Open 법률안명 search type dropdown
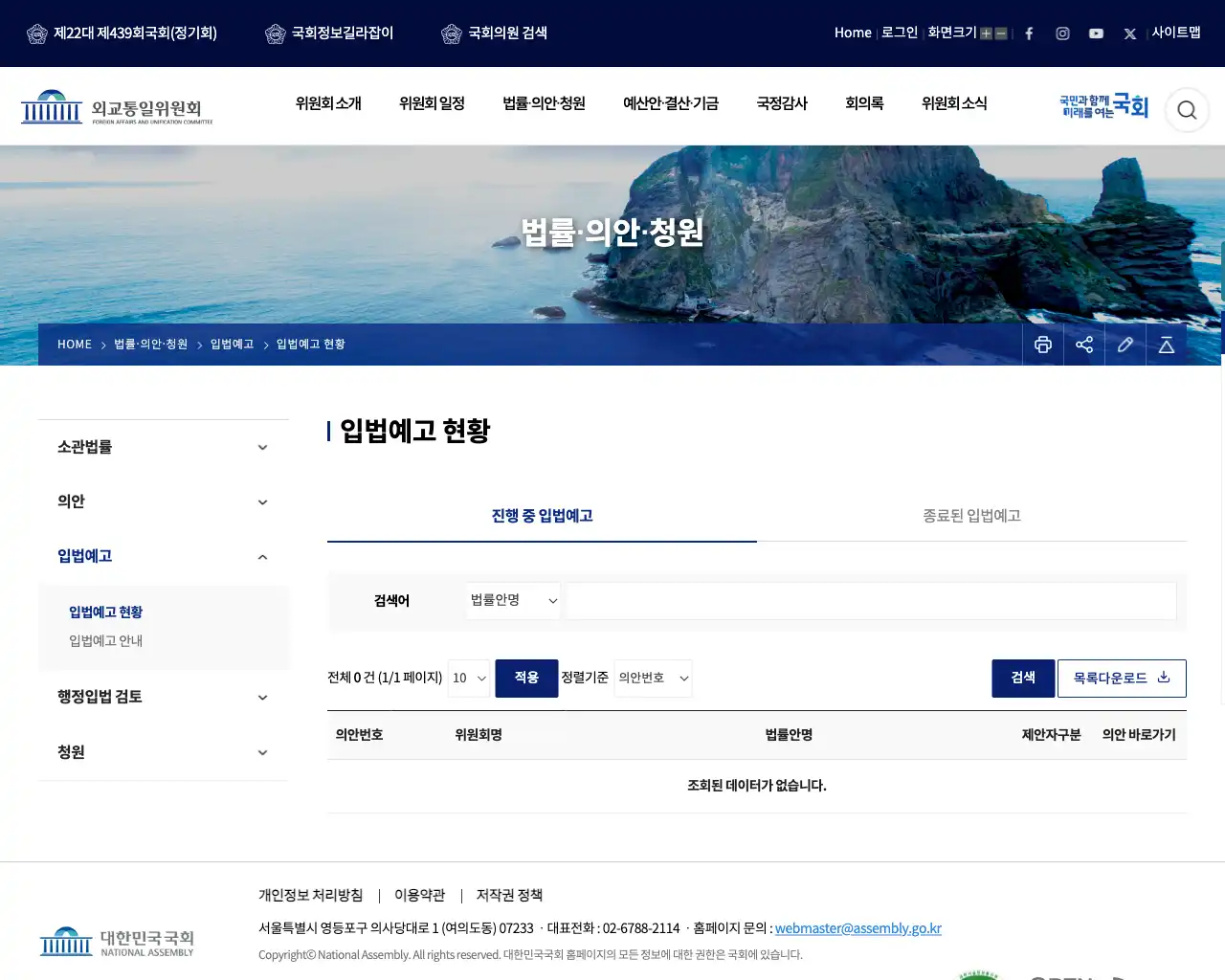This screenshot has height=980, width=1225. 514,600
